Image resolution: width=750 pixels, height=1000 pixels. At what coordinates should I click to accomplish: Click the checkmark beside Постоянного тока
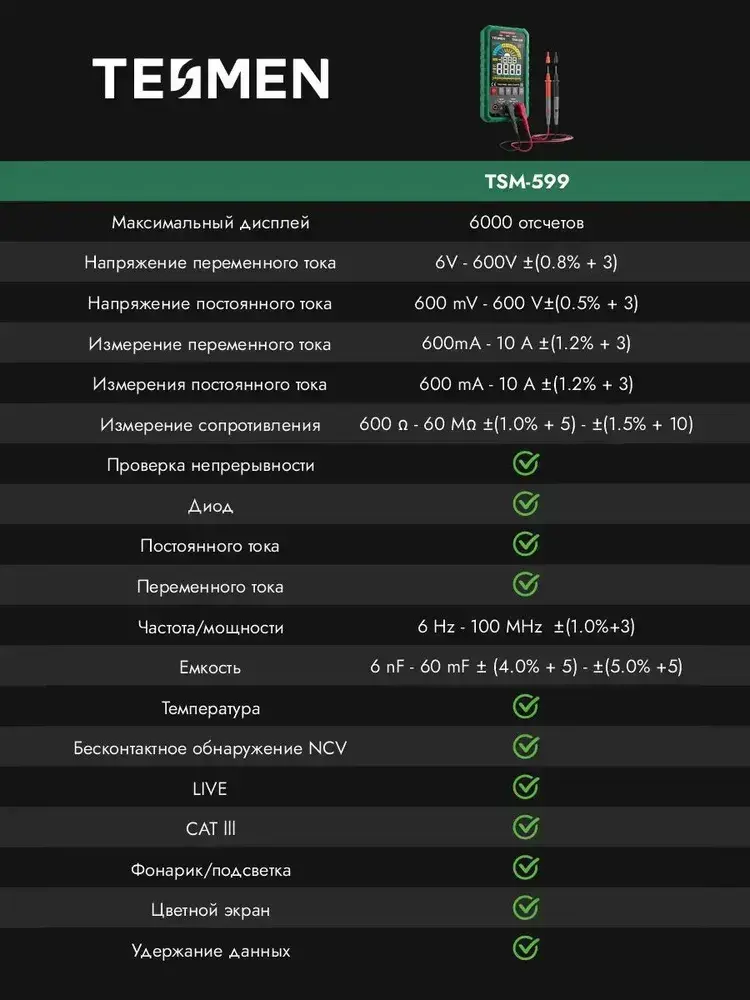(x=526, y=545)
